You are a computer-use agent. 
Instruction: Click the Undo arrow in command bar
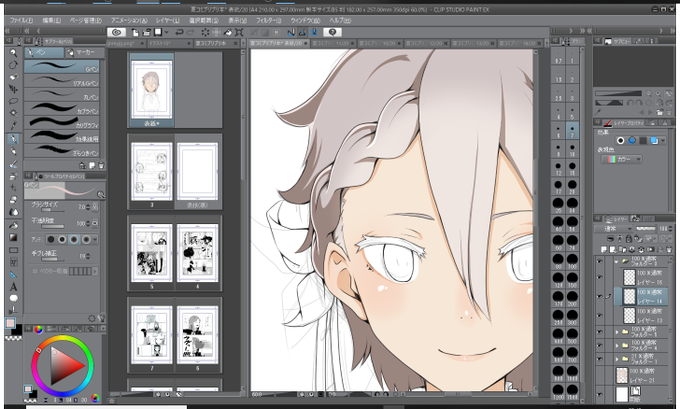179,33
